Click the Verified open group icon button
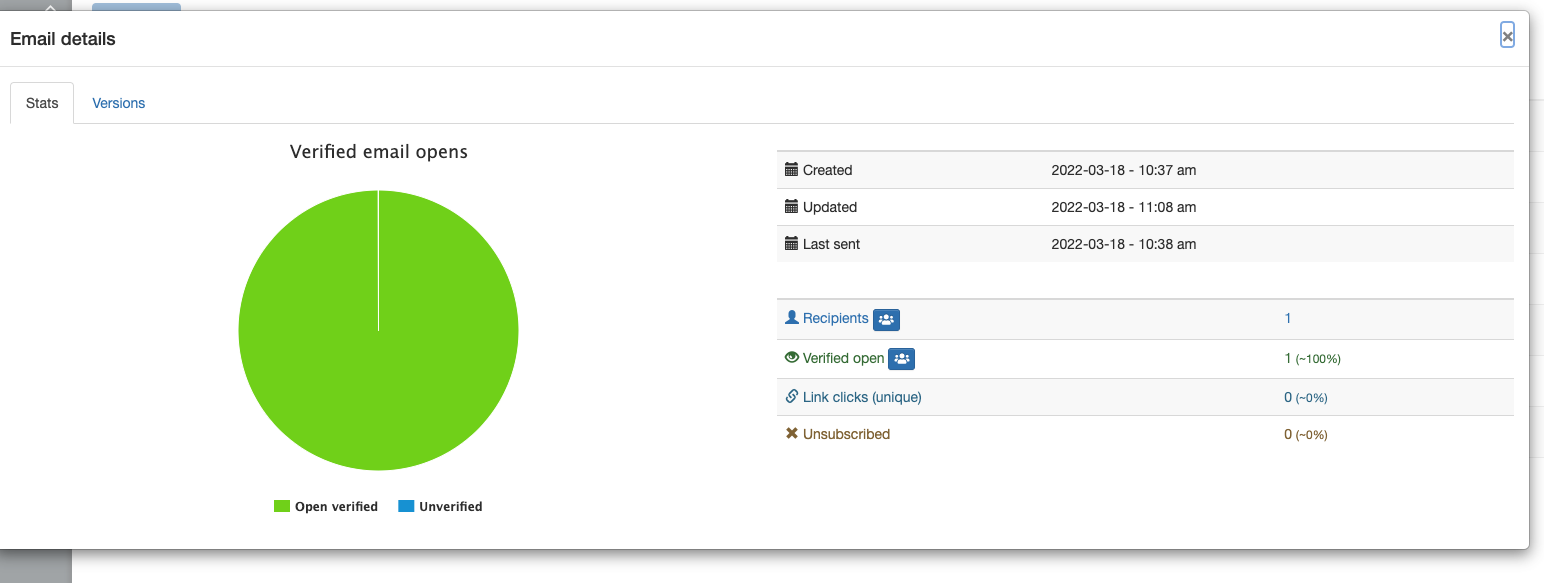The width and height of the screenshot is (1544, 583). pyautogui.click(x=901, y=358)
